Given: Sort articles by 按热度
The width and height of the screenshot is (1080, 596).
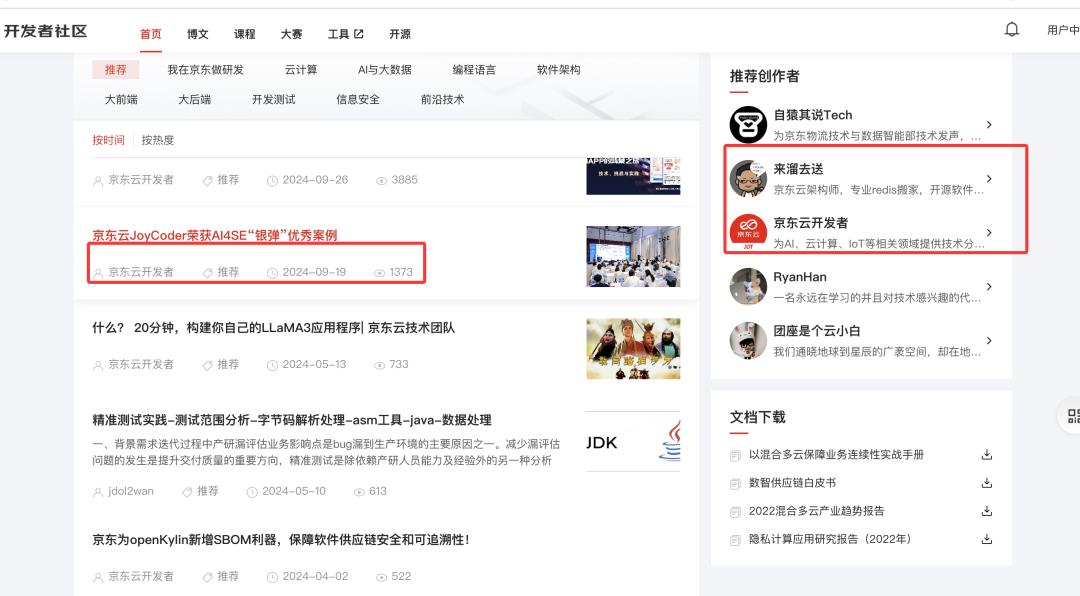Looking at the screenshot, I should 158,140.
